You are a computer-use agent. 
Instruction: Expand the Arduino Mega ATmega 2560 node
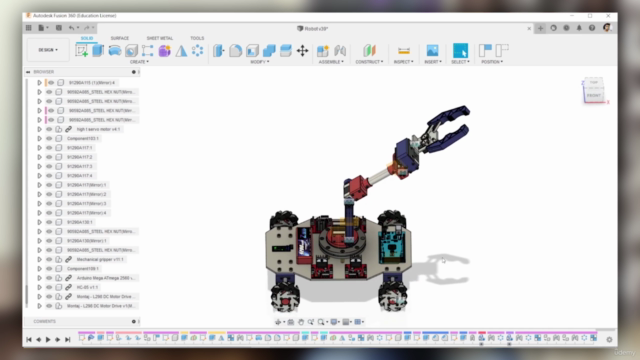pyautogui.click(x=40, y=278)
